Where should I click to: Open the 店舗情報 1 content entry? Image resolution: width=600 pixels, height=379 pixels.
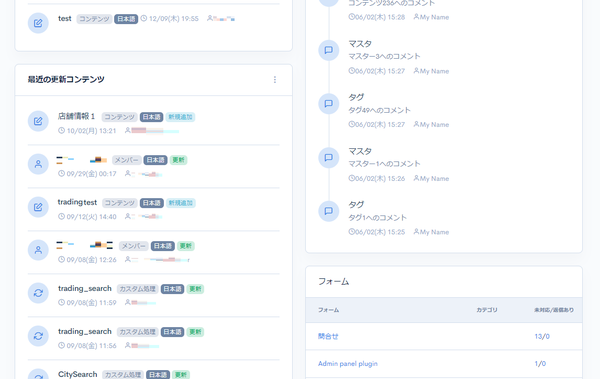[x=76, y=116]
